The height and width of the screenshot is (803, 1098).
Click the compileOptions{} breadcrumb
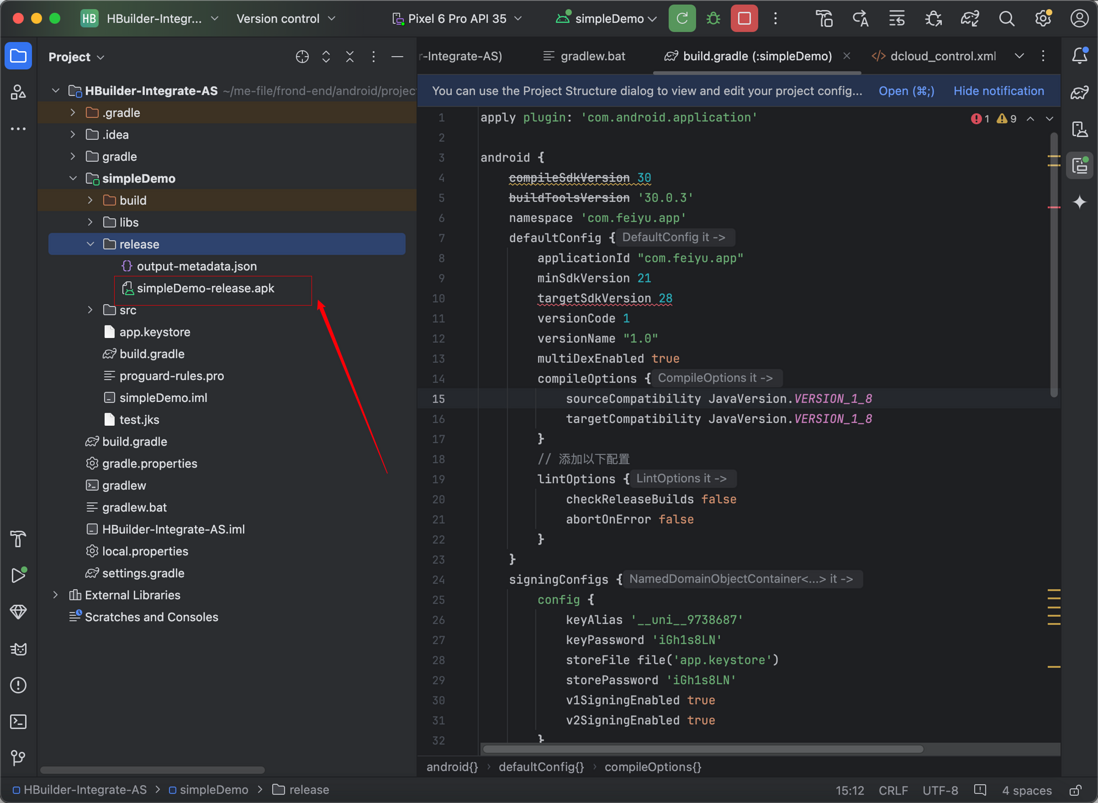coord(652,767)
